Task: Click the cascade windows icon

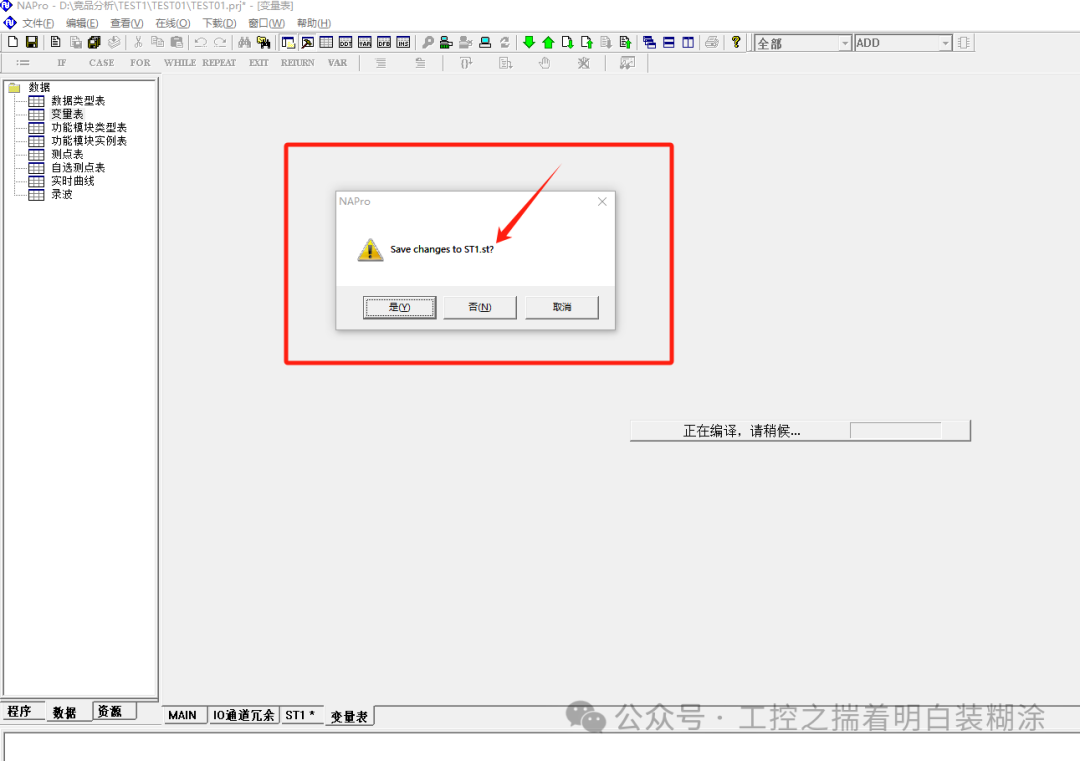Action: pyautogui.click(x=649, y=43)
